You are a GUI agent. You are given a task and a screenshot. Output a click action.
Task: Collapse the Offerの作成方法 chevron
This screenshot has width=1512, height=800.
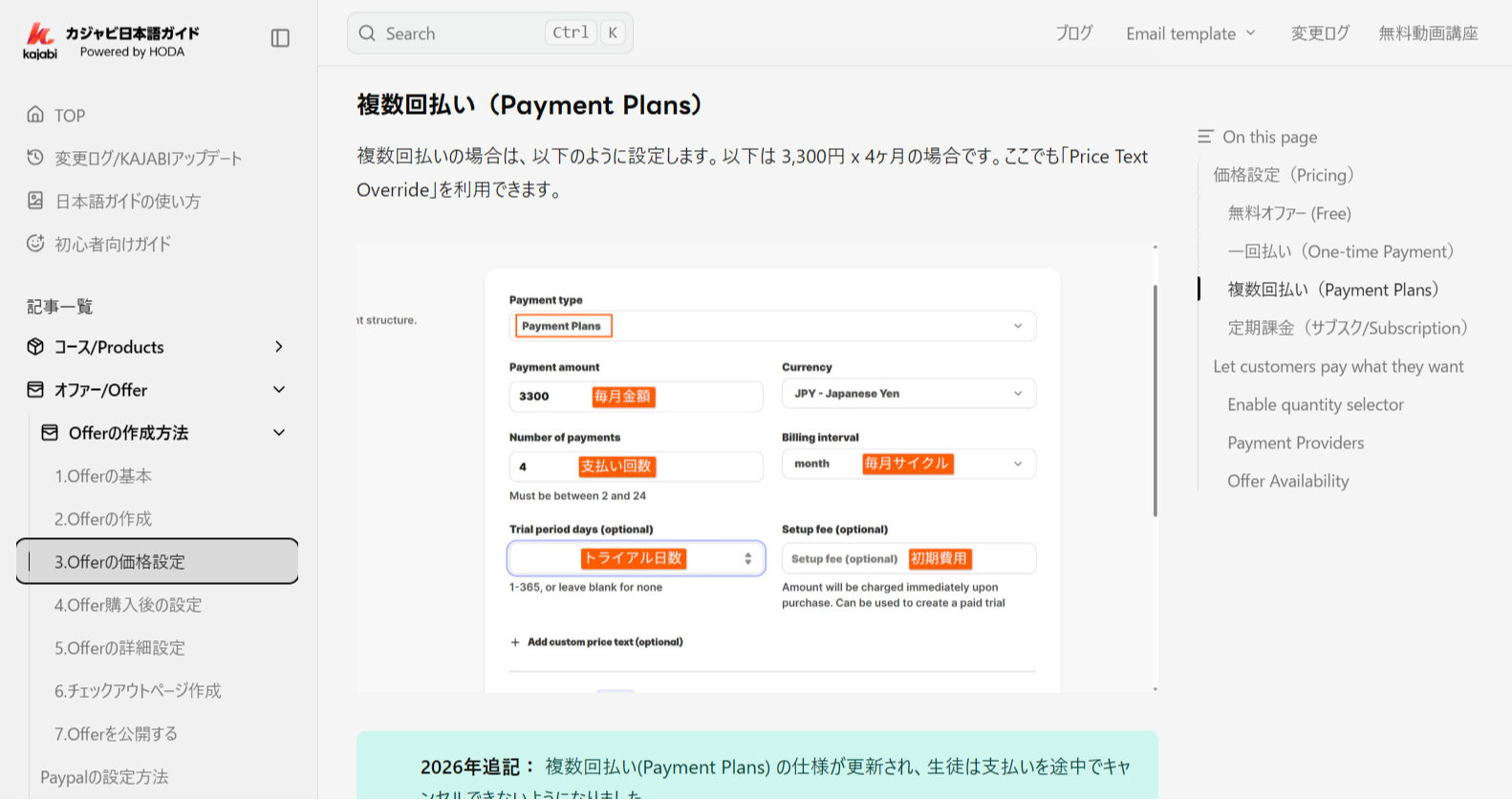[x=279, y=433]
